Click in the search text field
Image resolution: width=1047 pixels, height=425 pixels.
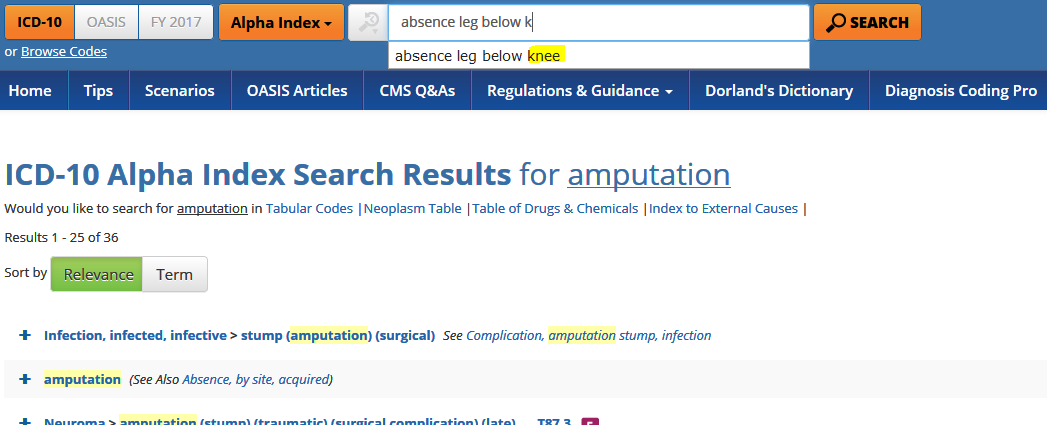pos(598,22)
